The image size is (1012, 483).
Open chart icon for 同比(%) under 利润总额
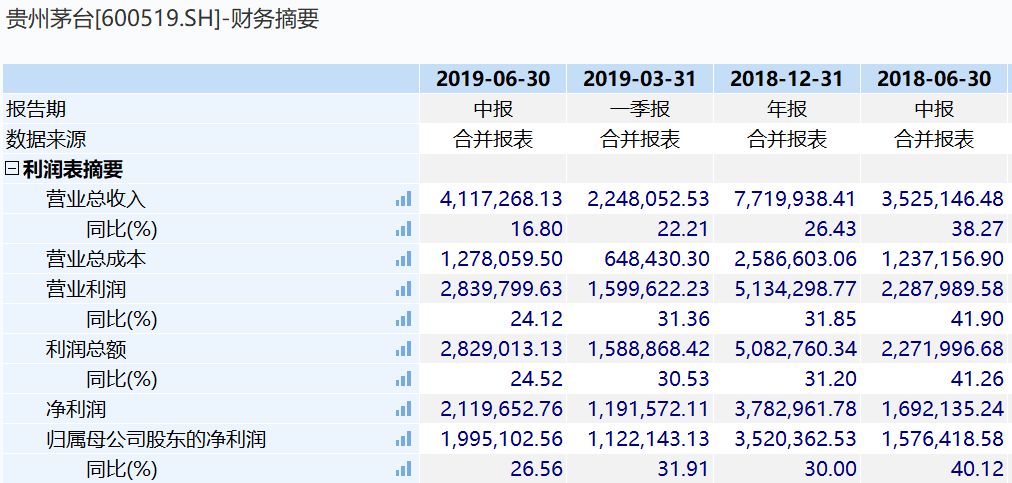click(403, 379)
